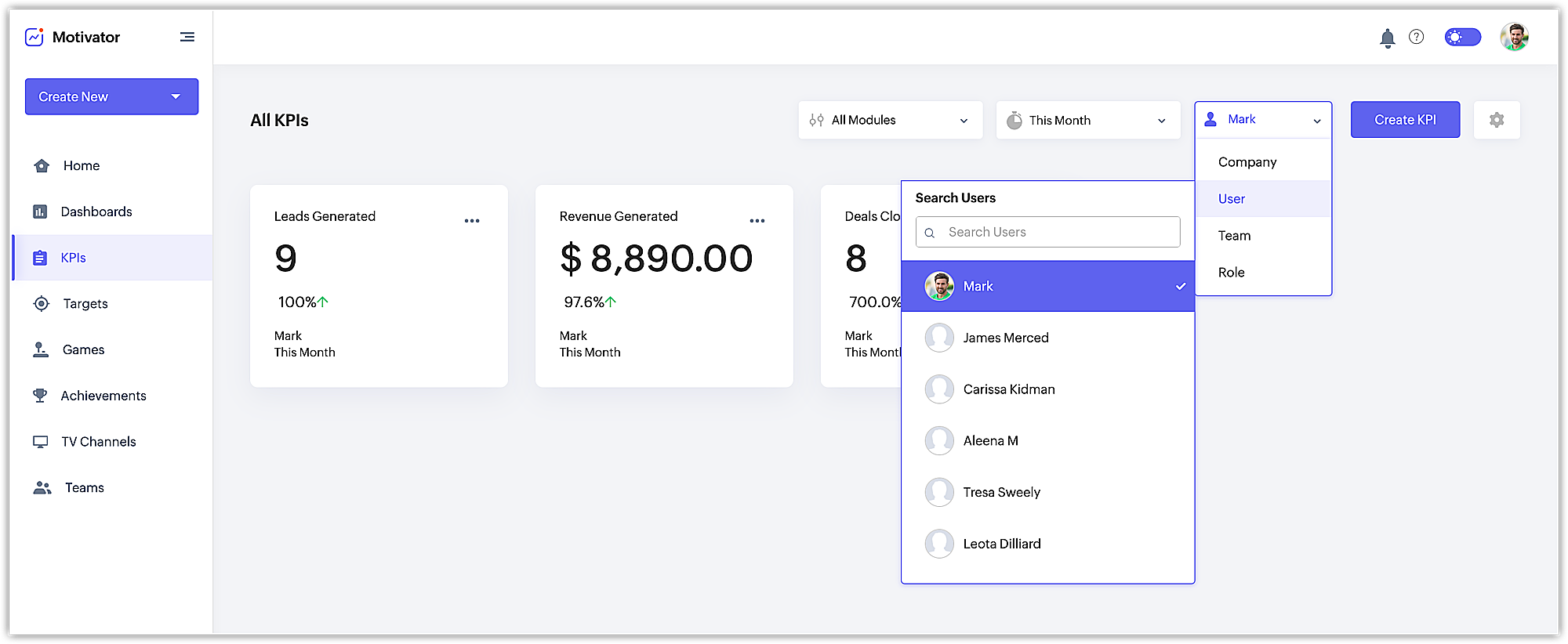Open Revenue Generated card options menu
The height and width of the screenshot is (644, 1568).
(757, 221)
